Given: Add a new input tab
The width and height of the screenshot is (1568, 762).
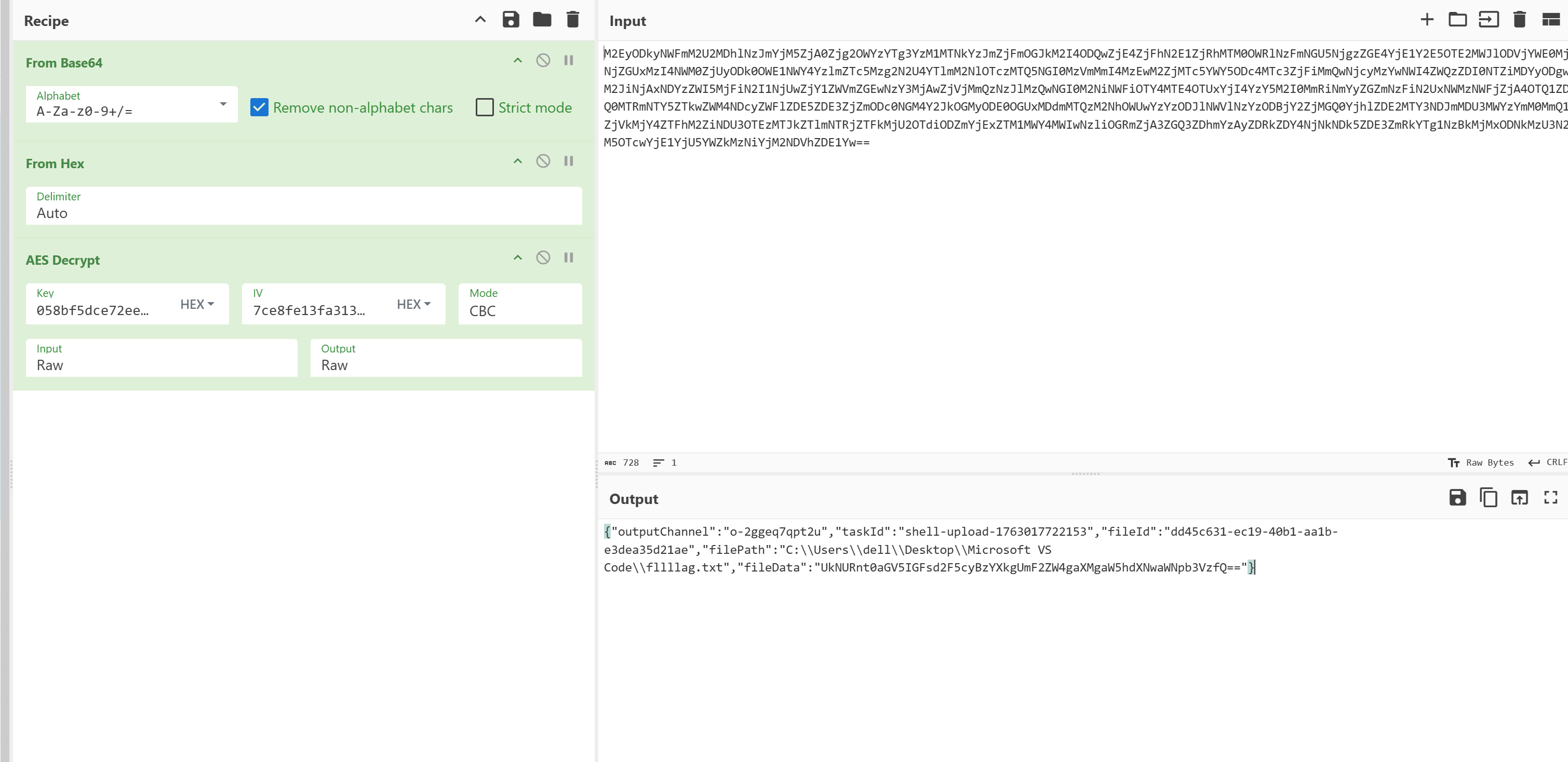Looking at the screenshot, I should tap(1426, 19).
